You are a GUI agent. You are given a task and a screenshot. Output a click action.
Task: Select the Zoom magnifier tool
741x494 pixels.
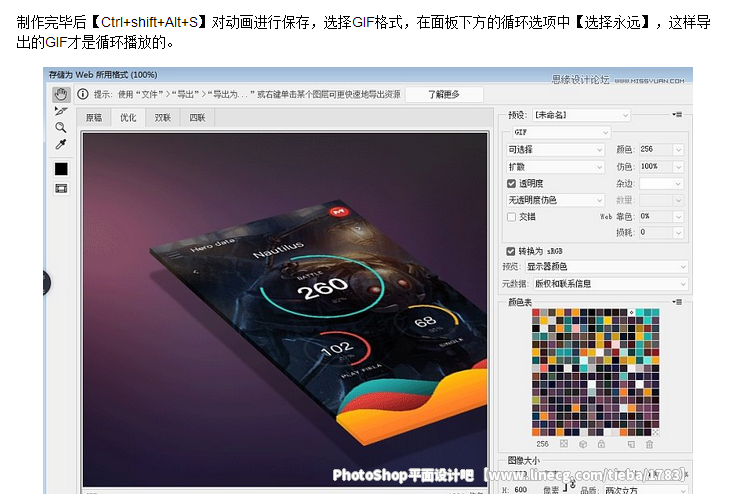[60, 127]
